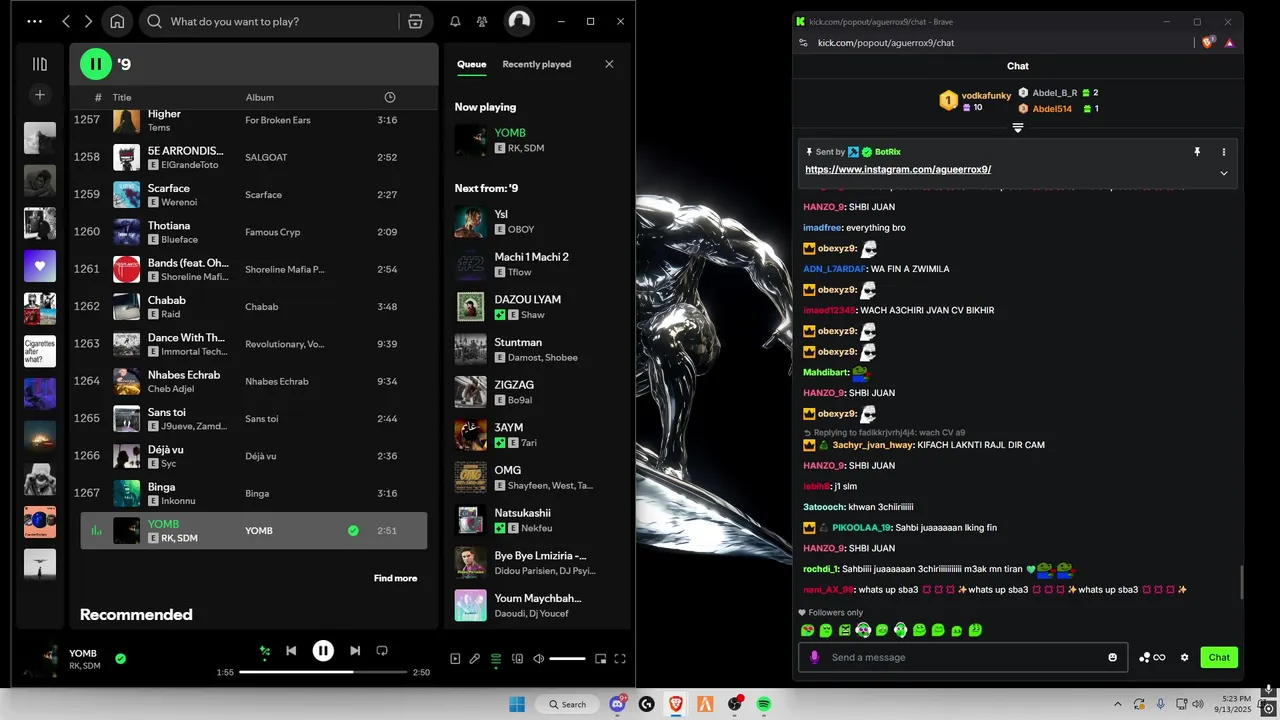Pause playback in bottom player bar
The image size is (1280, 720).
point(323,651)
